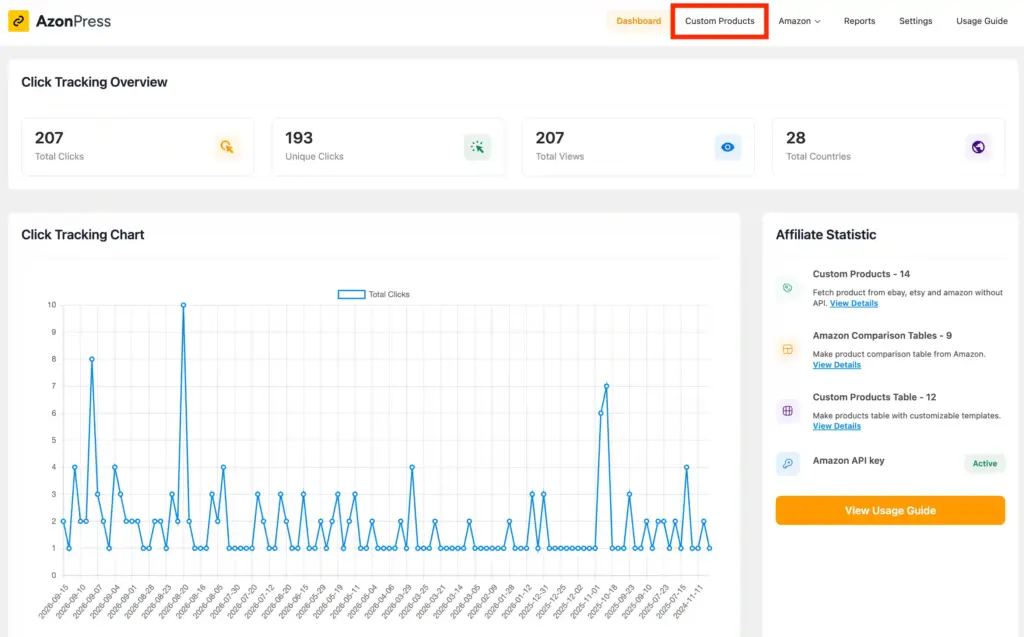Screen dimensions: 1024x637
Task: Click the Click Tracking Chart heading
Action: (x=82, y=235)
